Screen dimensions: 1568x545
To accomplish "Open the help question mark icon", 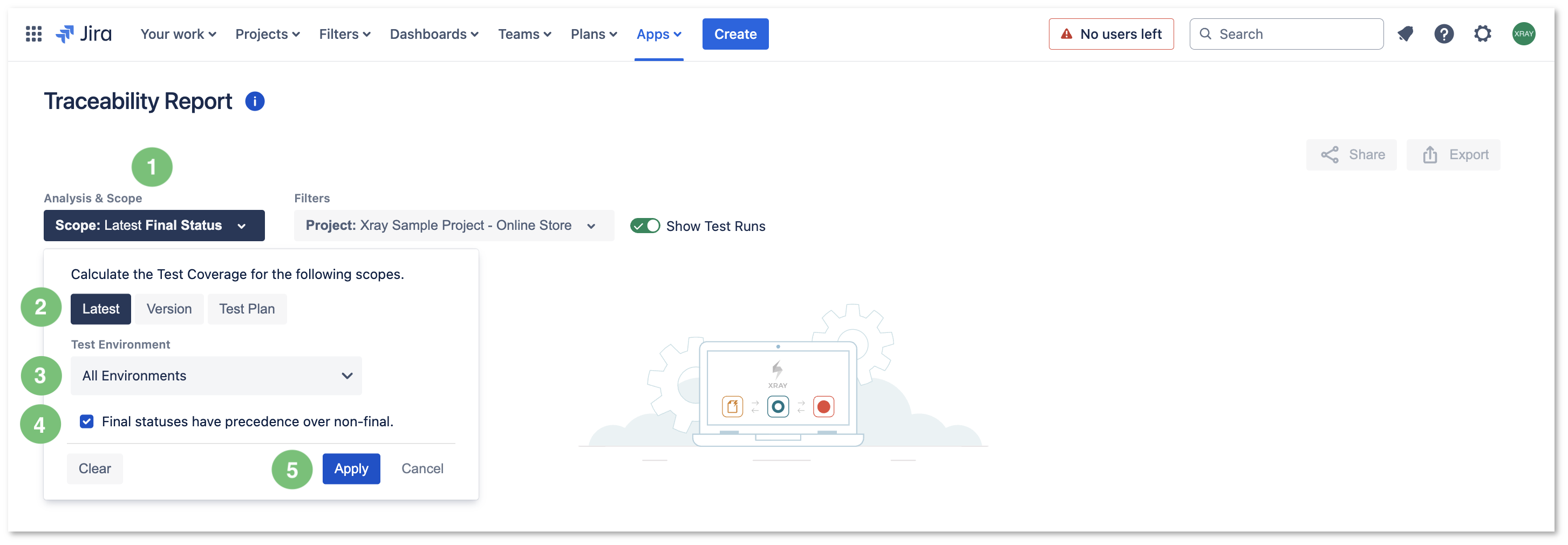I will [1444, 34].
